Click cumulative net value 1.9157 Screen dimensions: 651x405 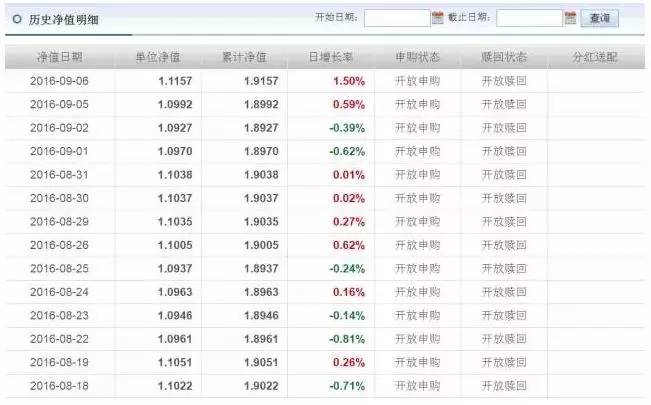tap(261, 81)
